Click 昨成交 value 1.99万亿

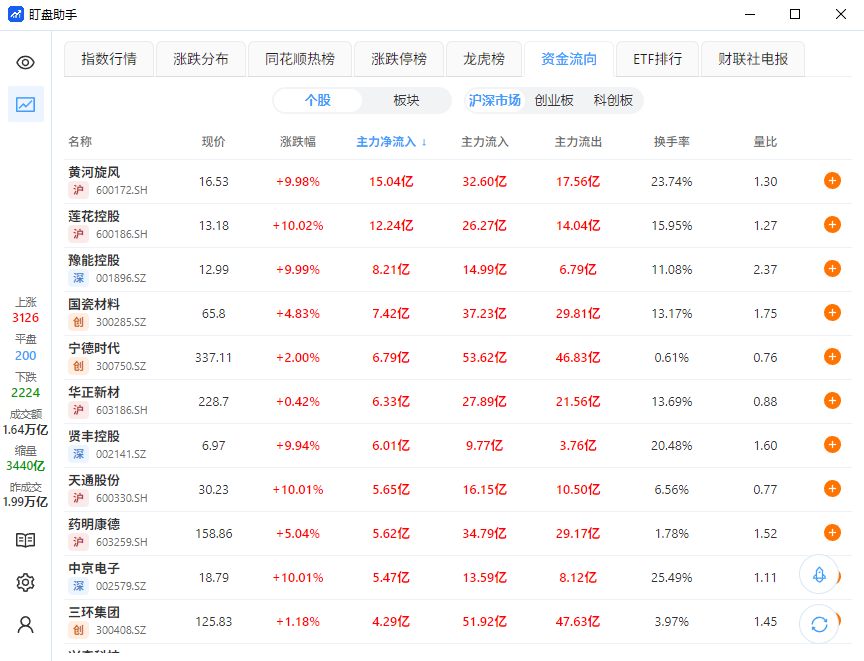25,502
